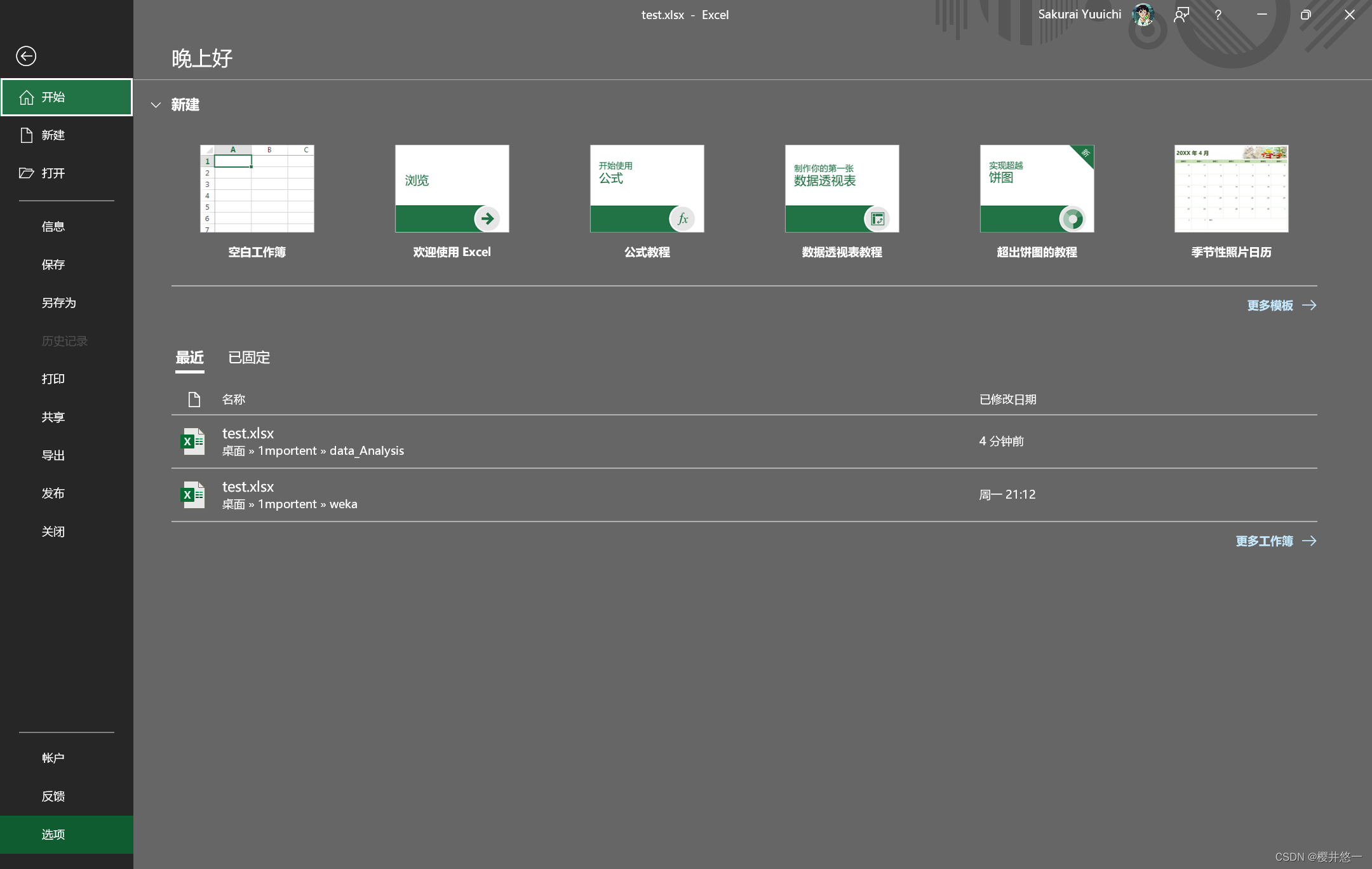Click Excel file icon of weka test.xlsx
The height and width of the screenshot is (869, 1372).
coord(193,495)
